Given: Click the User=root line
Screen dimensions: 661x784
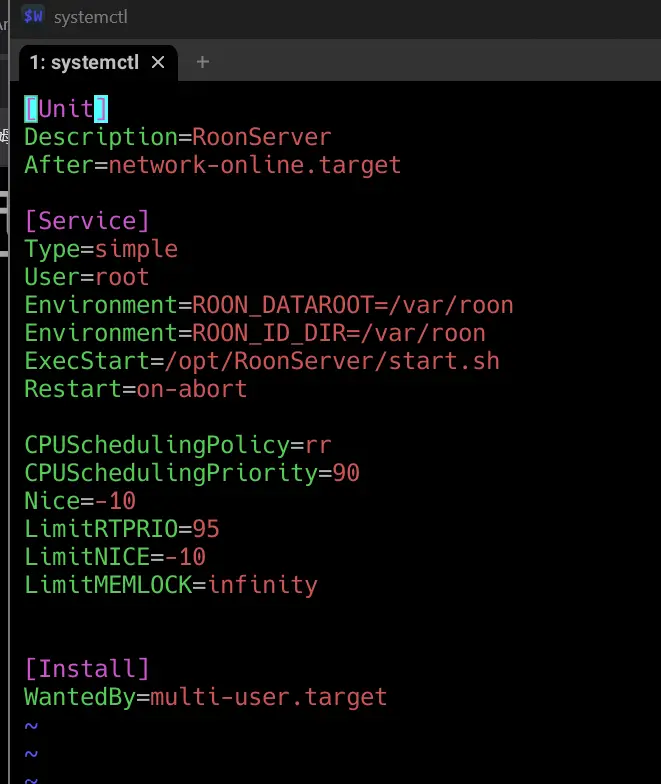Looking at the screenshot, I should pyautogui.click(x=87, y=277).
